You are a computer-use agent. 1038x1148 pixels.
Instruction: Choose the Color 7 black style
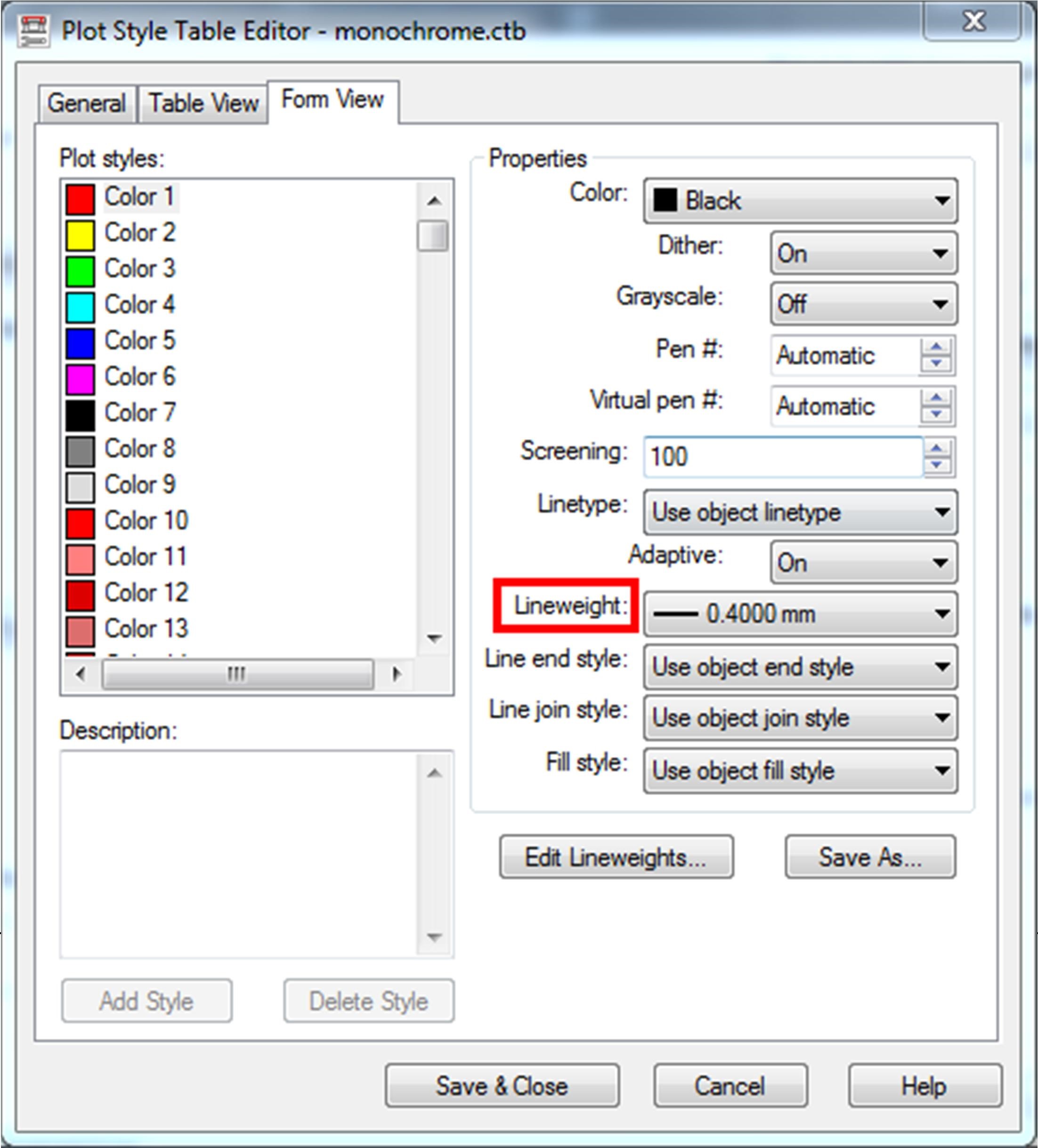[139, 413]
